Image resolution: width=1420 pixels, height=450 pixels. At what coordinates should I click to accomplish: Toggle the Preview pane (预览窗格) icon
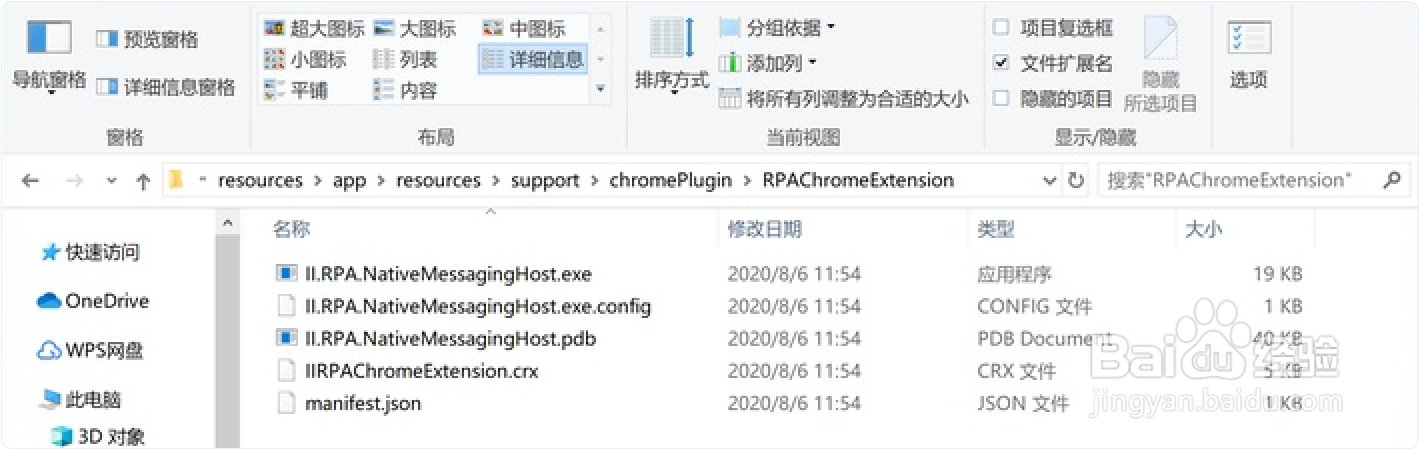coord(107,39)
